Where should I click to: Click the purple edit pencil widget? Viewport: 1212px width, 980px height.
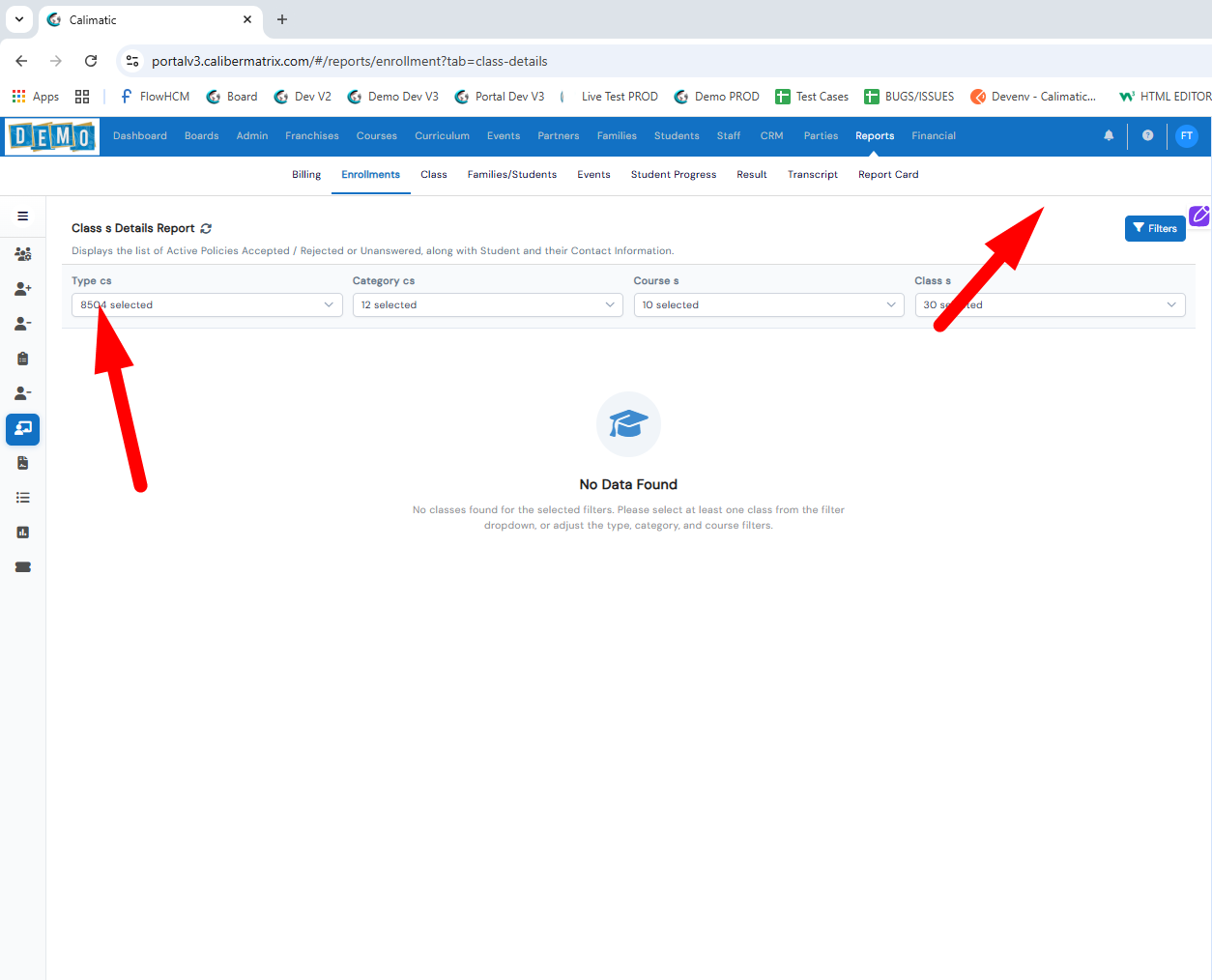pos(1199,216)
